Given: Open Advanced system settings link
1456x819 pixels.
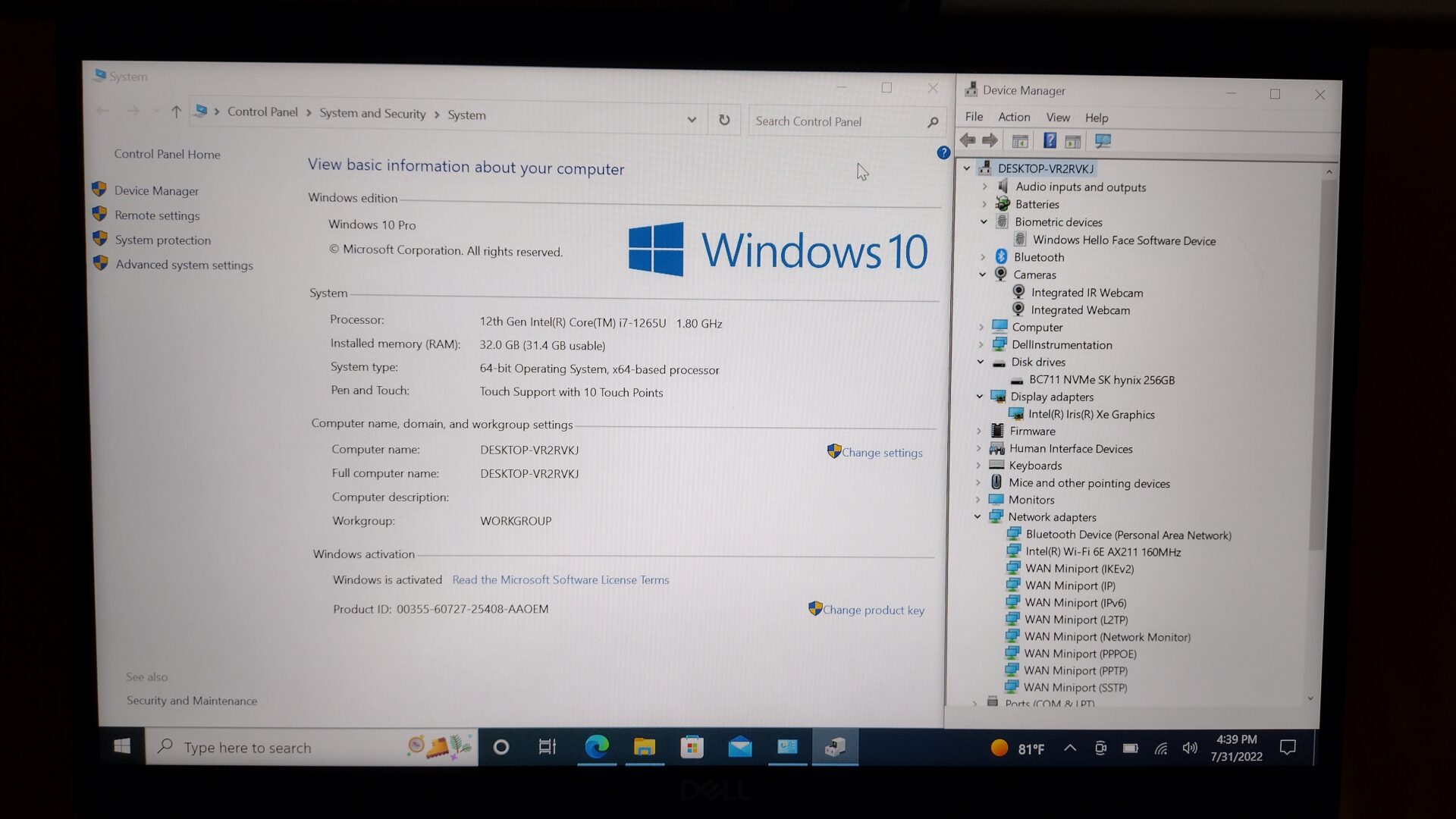Looking at the screenshot, I should [x=184, y=265].
